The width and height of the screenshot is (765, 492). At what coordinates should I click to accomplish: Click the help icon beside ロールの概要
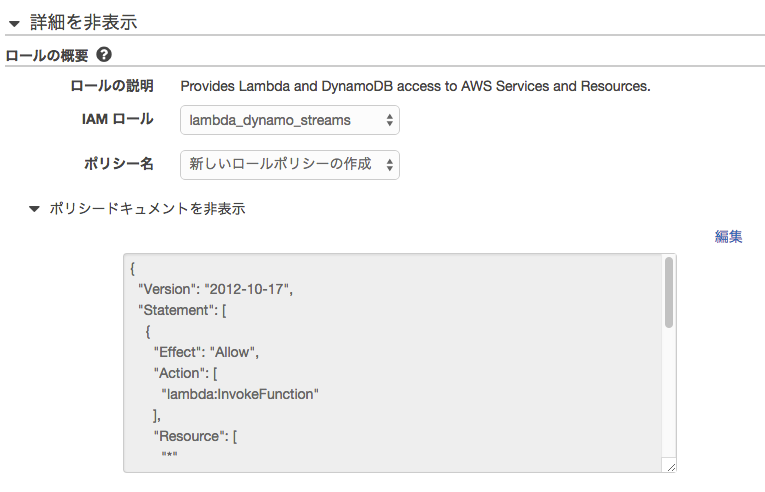(104, 56)
